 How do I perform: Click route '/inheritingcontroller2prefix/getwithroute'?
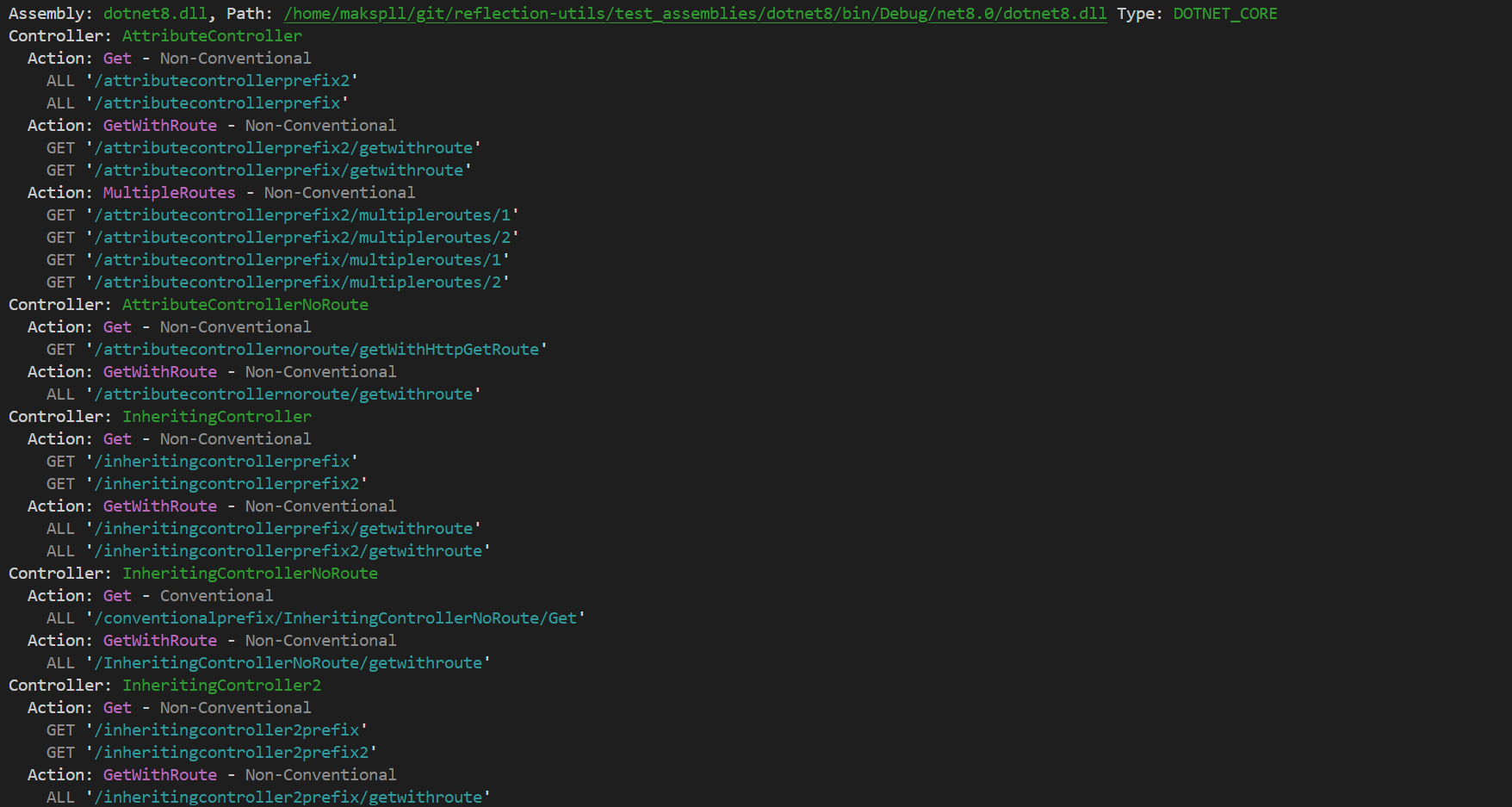pyautogui.click(x=288, y=798)
